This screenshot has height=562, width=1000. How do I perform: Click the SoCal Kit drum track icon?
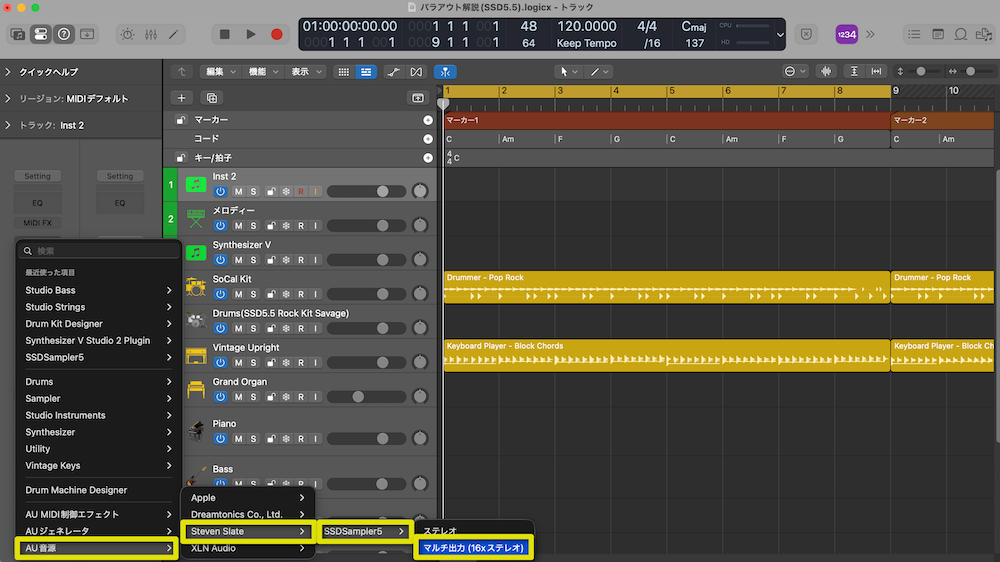tap(196, 287)
